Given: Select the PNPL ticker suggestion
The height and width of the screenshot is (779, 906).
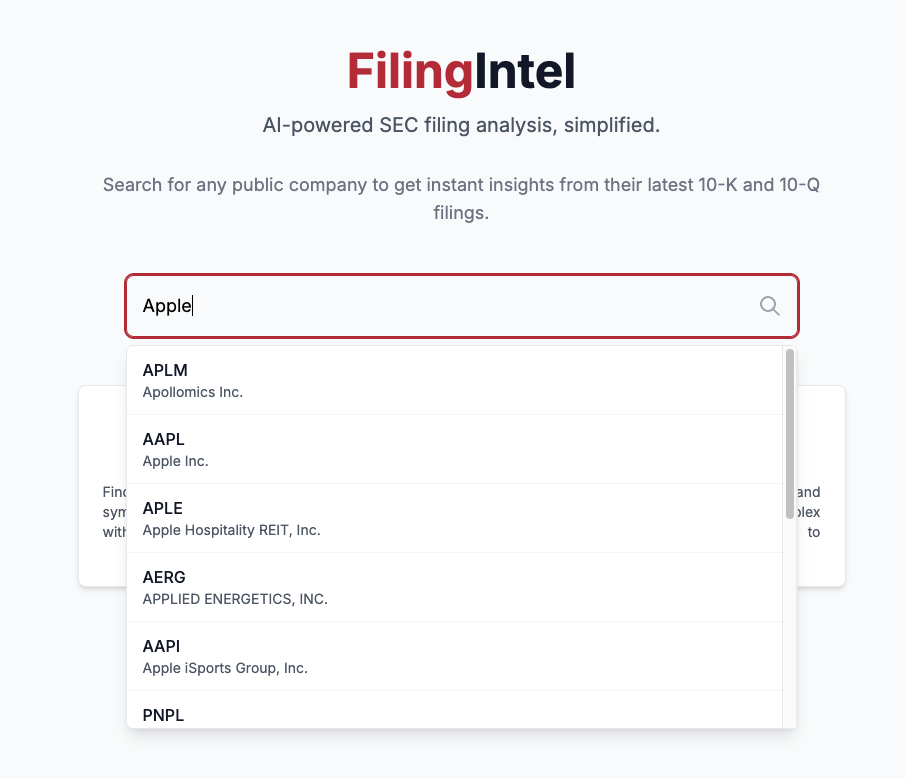Looking at the screenshot, I should 400,715.
